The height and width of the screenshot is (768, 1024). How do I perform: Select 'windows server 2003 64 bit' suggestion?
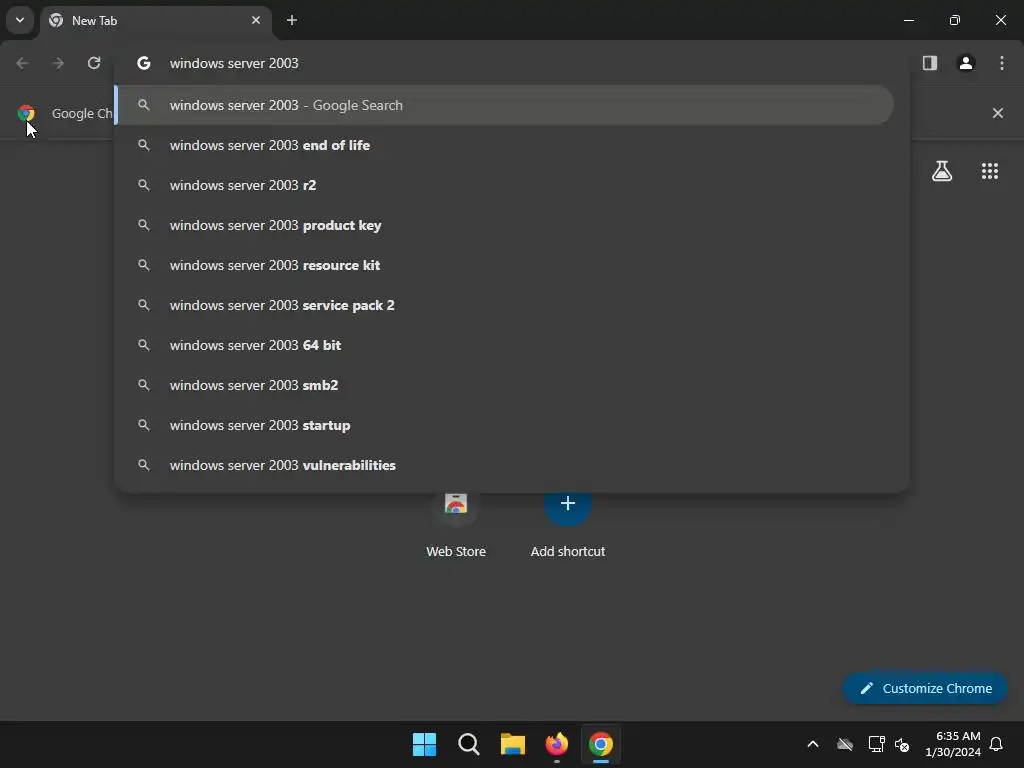click(x=504, y=345)
